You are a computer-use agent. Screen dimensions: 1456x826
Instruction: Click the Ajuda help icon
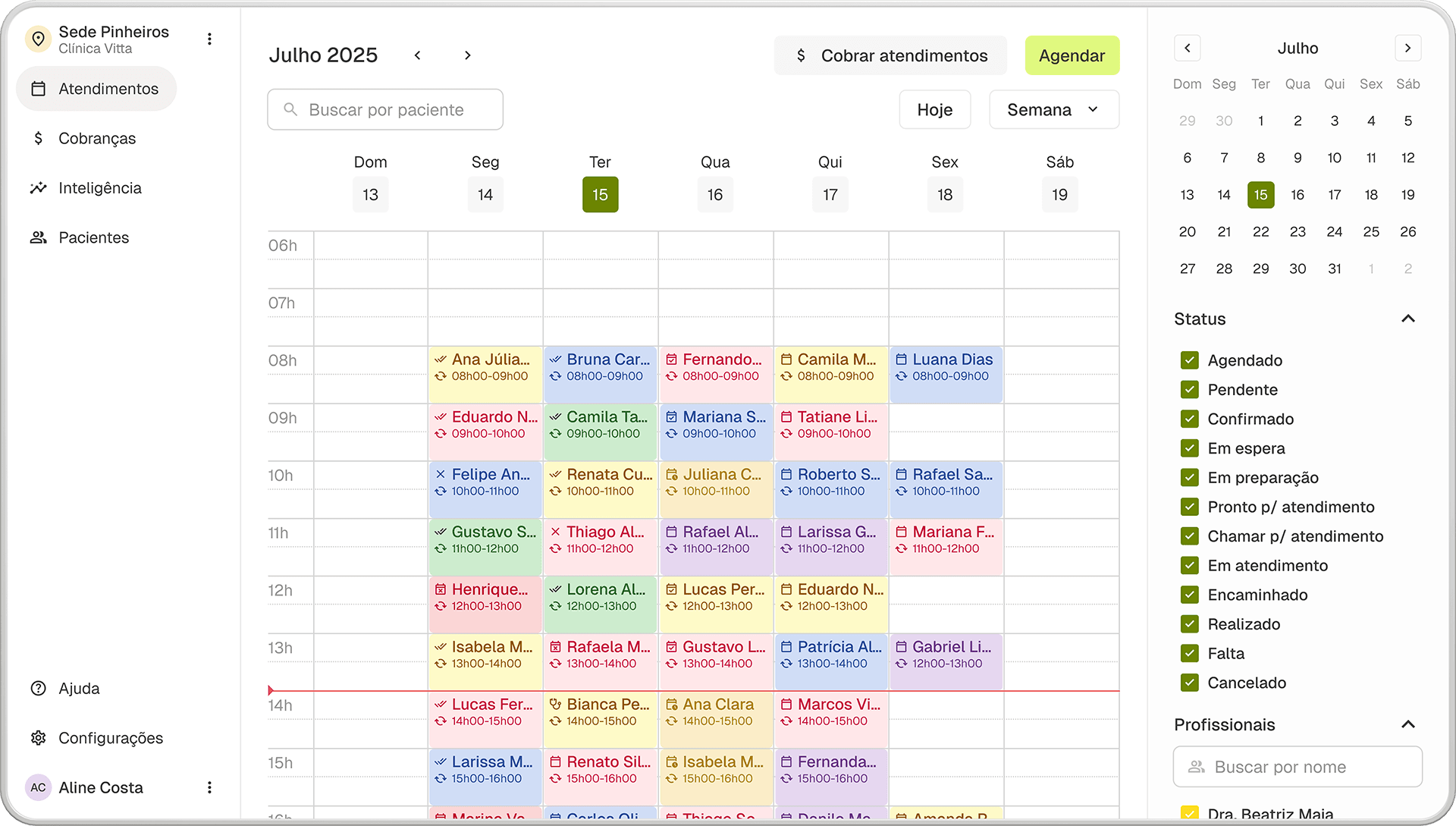(x=38, y=688)
